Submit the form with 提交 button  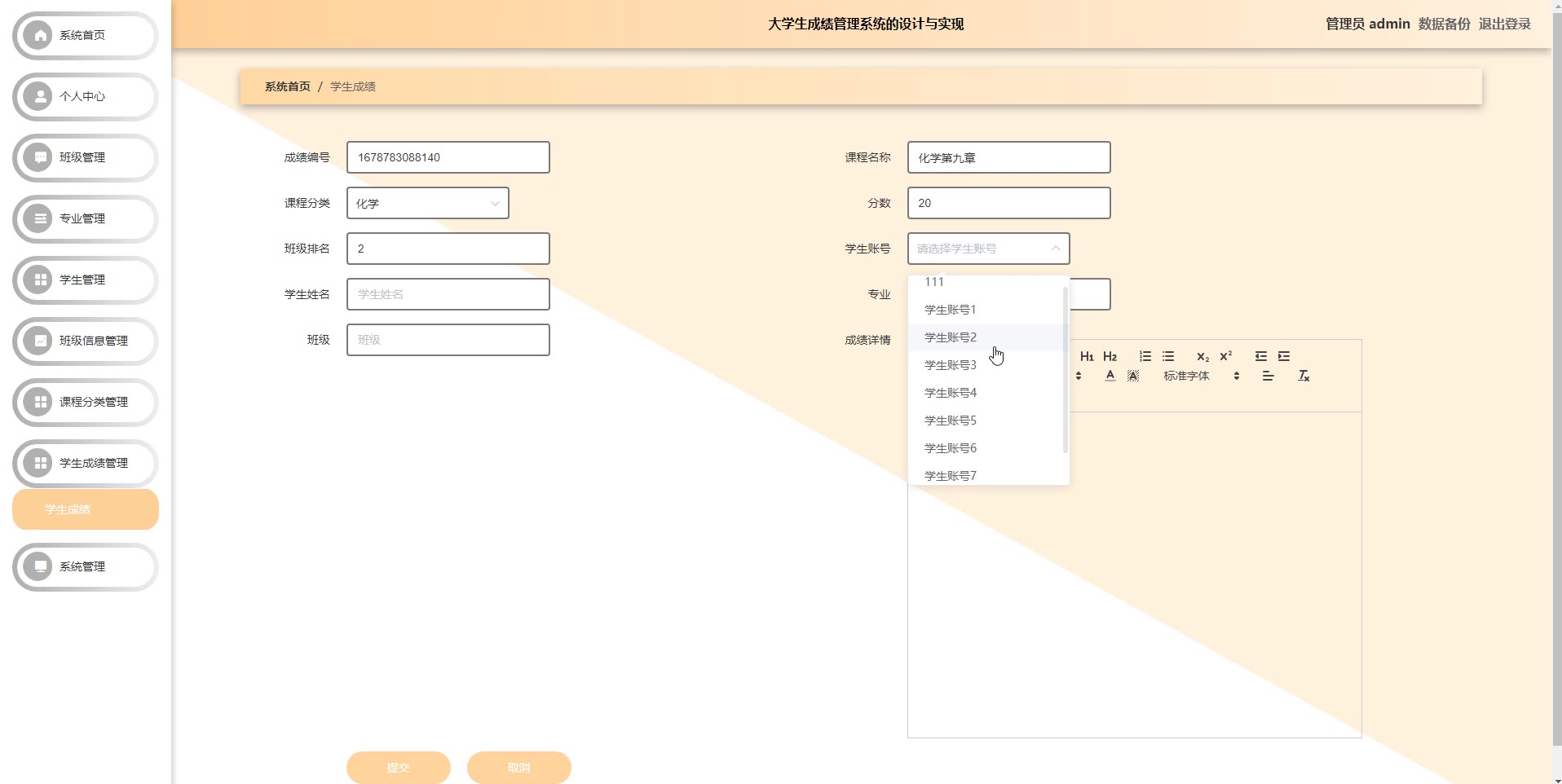click(x=399, y=768)
